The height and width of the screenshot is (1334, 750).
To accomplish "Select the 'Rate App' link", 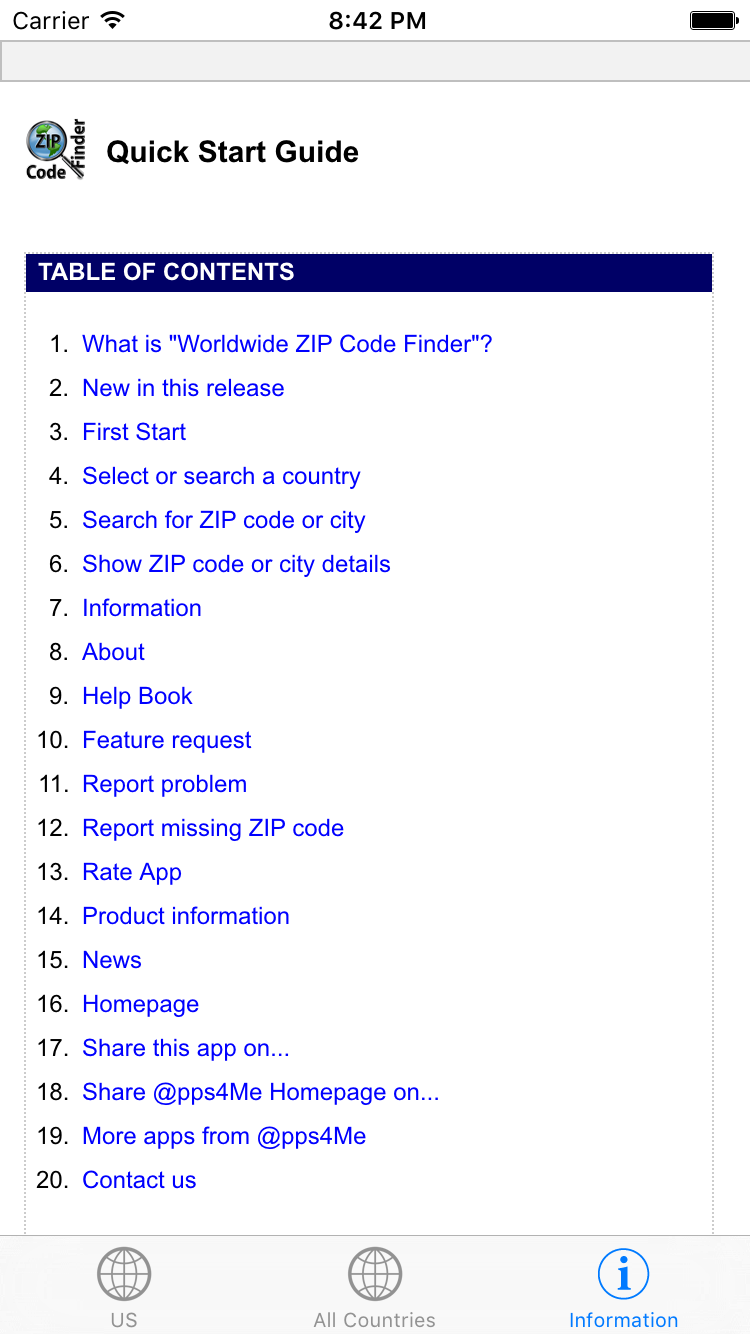I will coord(132,872).
